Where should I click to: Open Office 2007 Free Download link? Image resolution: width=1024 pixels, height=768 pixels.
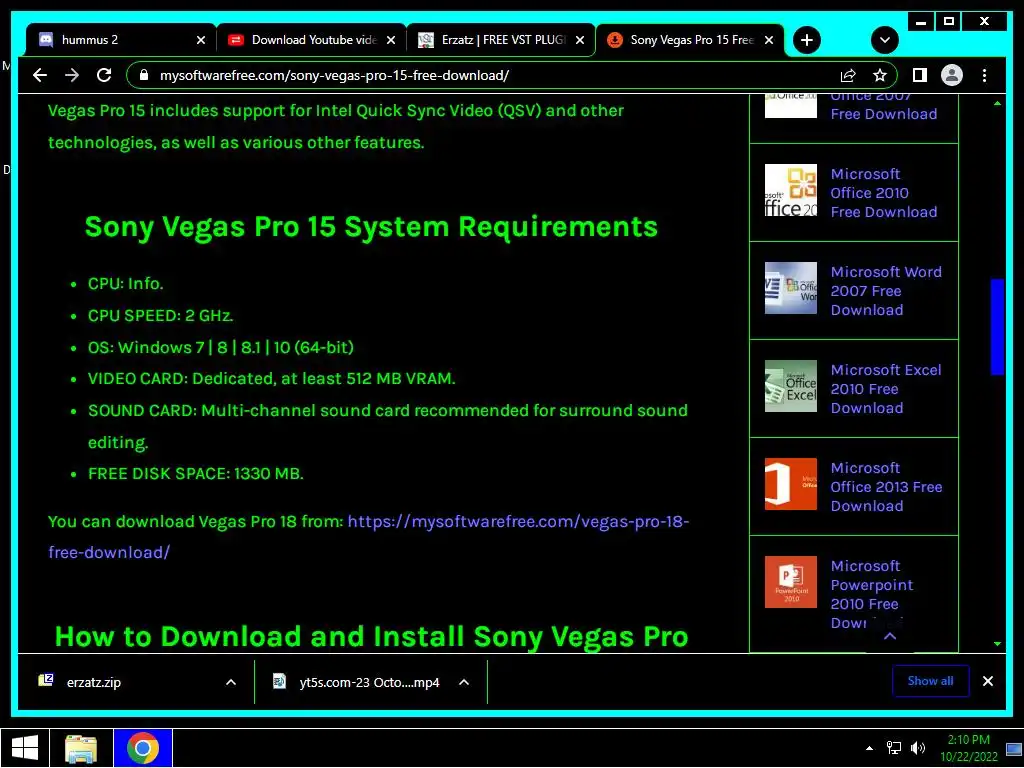tap(884, 106)
